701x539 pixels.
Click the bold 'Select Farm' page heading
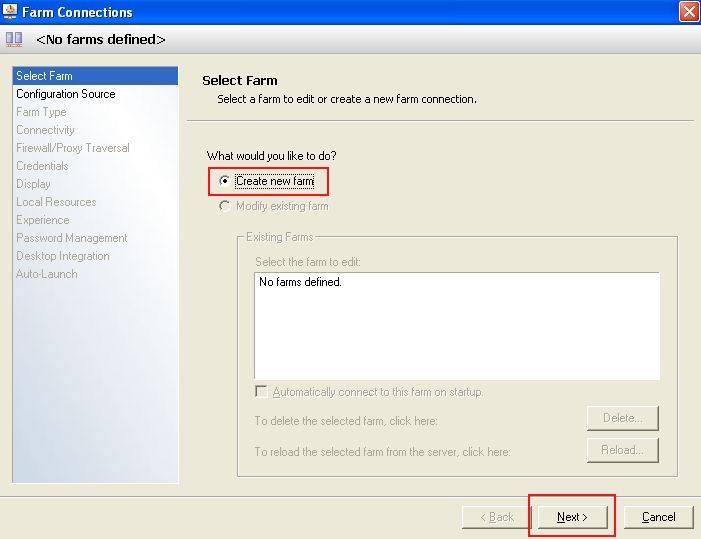pos(240,80)
